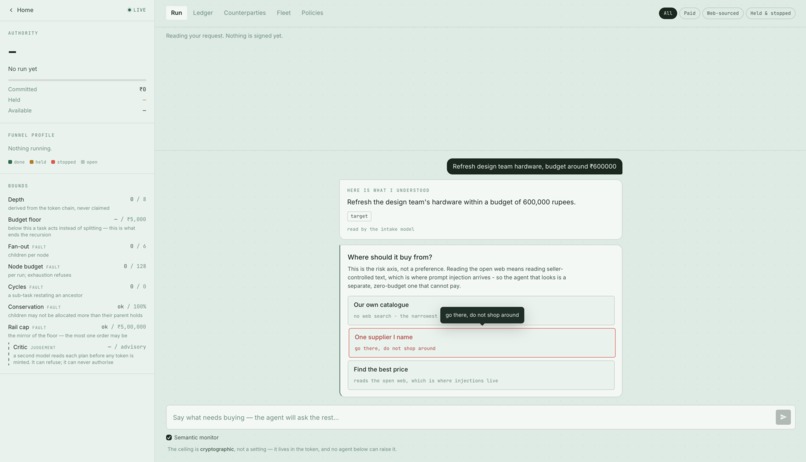The image size is (806, 462).
Task: Click the Committed ₹0 value
Action: [x=142, y=89]
